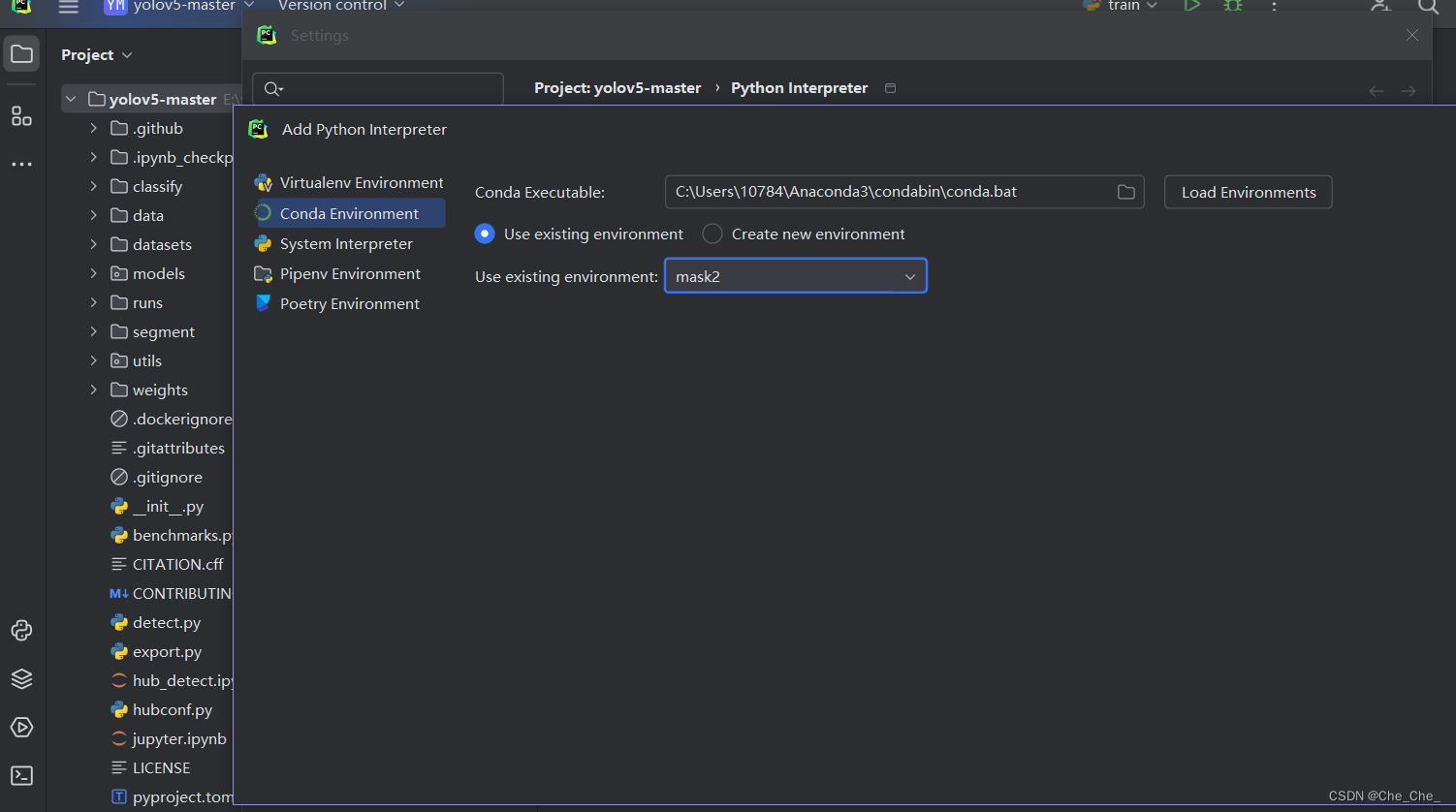This screenshot has height=812, width=1456.
Task: Open the Python Console icon in sidebar
Action: coord(21,631)
